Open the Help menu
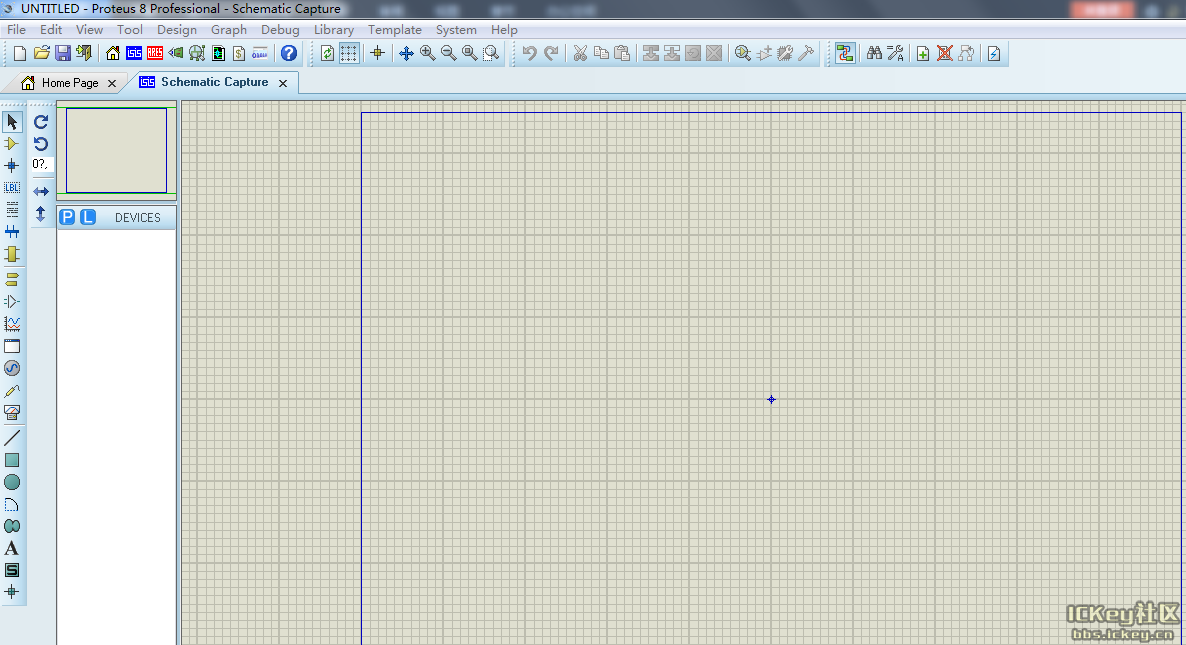 click(504, 29)
